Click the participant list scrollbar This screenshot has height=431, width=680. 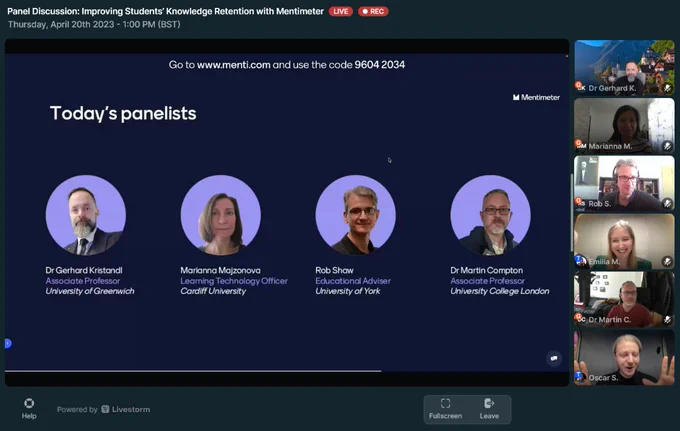[x=572, y=213]
